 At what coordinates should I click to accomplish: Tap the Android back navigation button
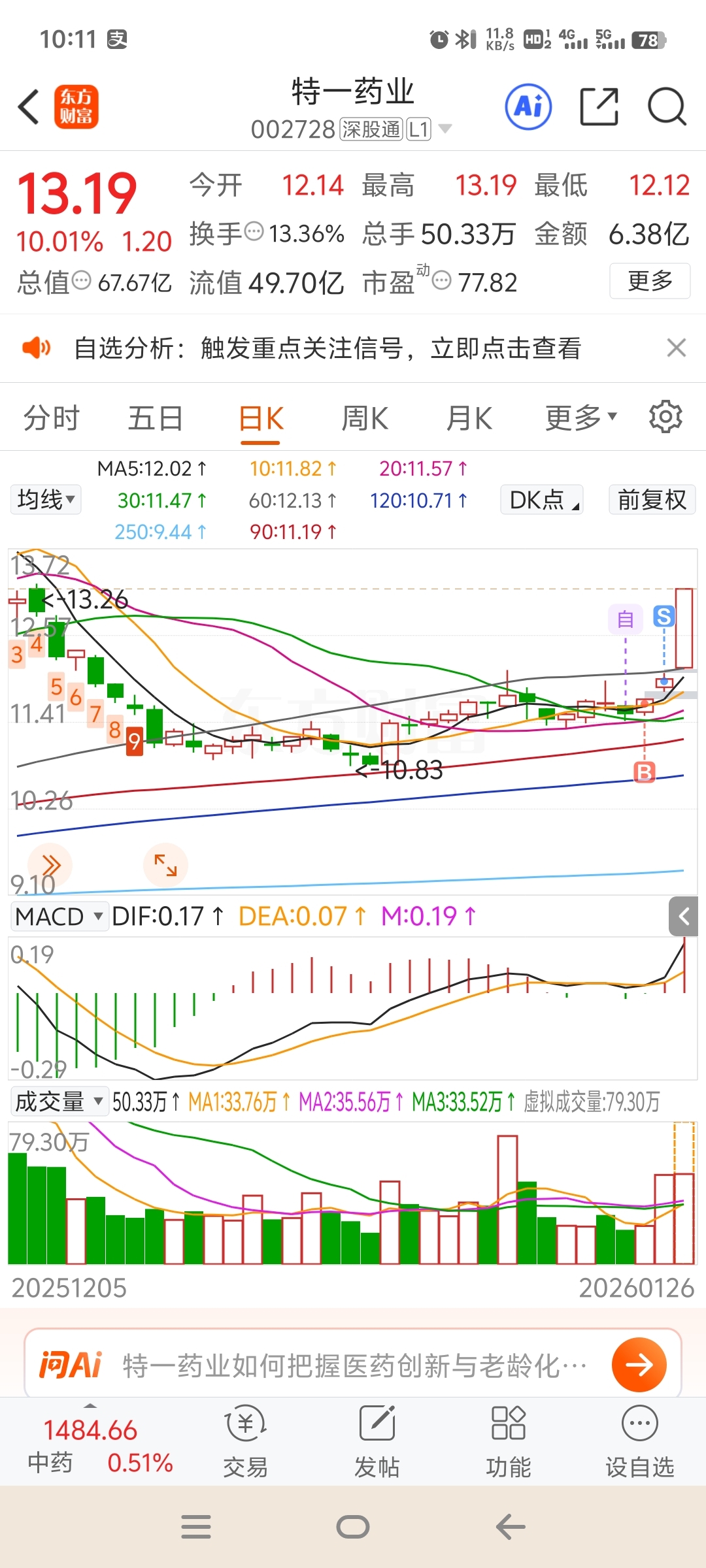511,1527
